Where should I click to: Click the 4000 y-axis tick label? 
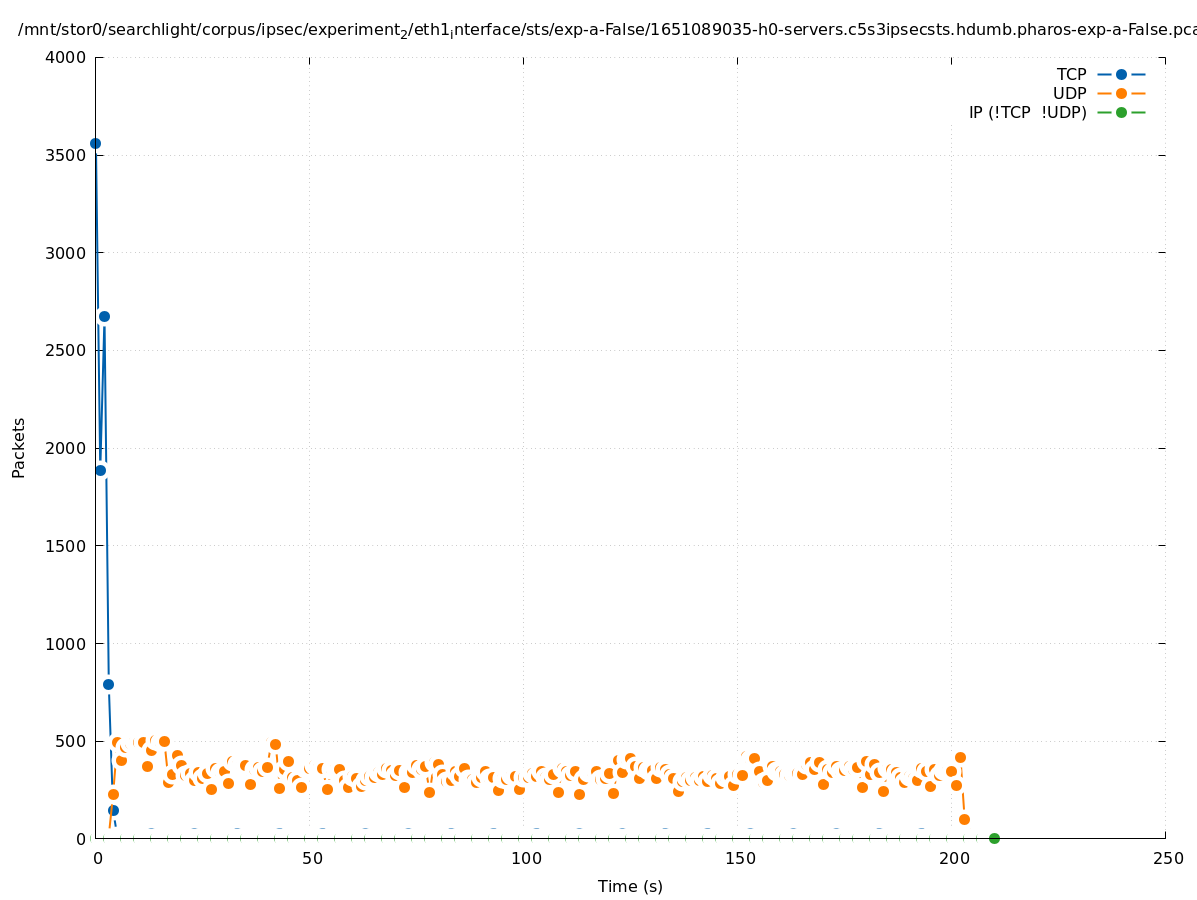(x=66, y=57)
